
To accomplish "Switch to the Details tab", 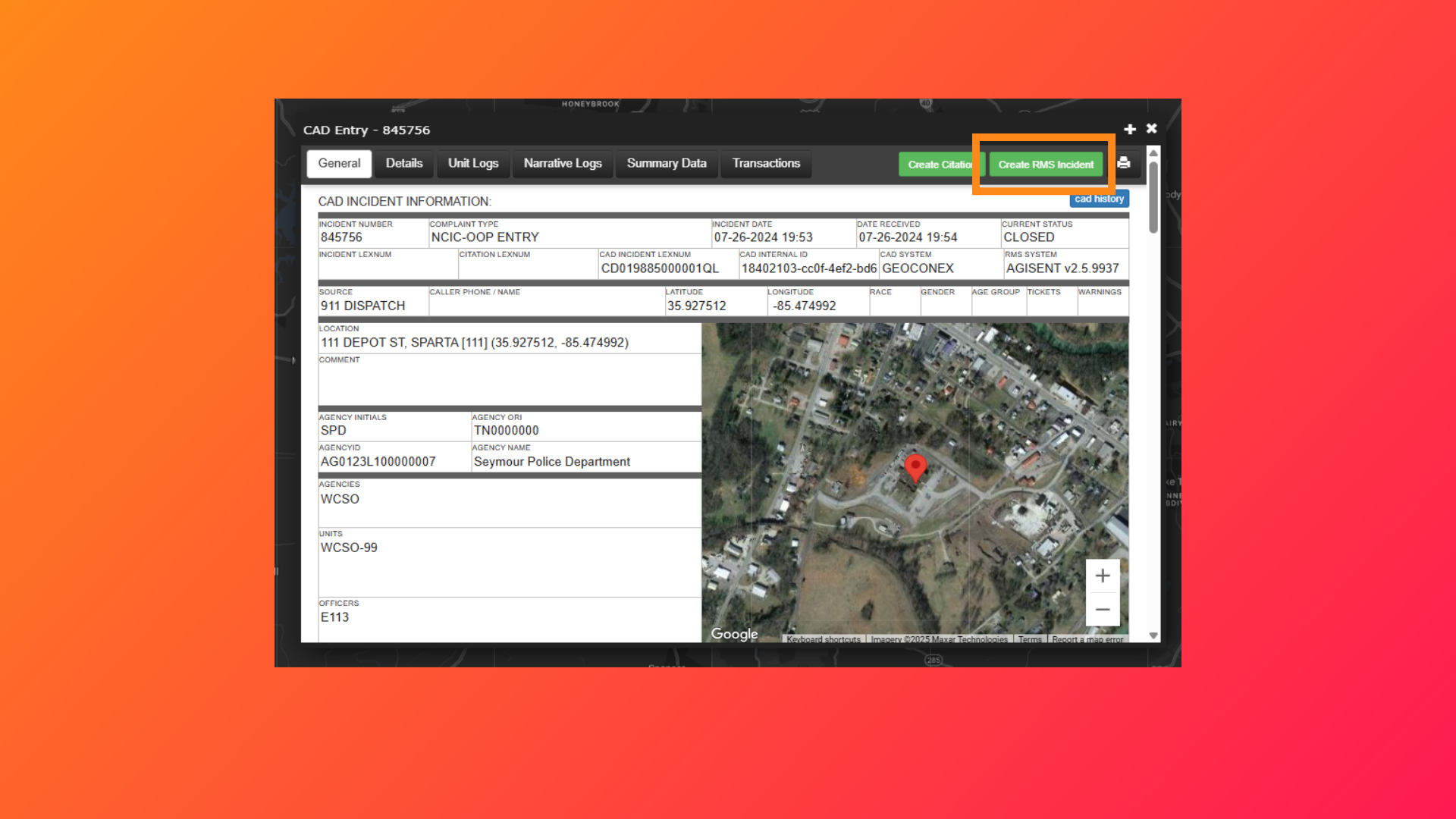I will [x=404, y=164].
